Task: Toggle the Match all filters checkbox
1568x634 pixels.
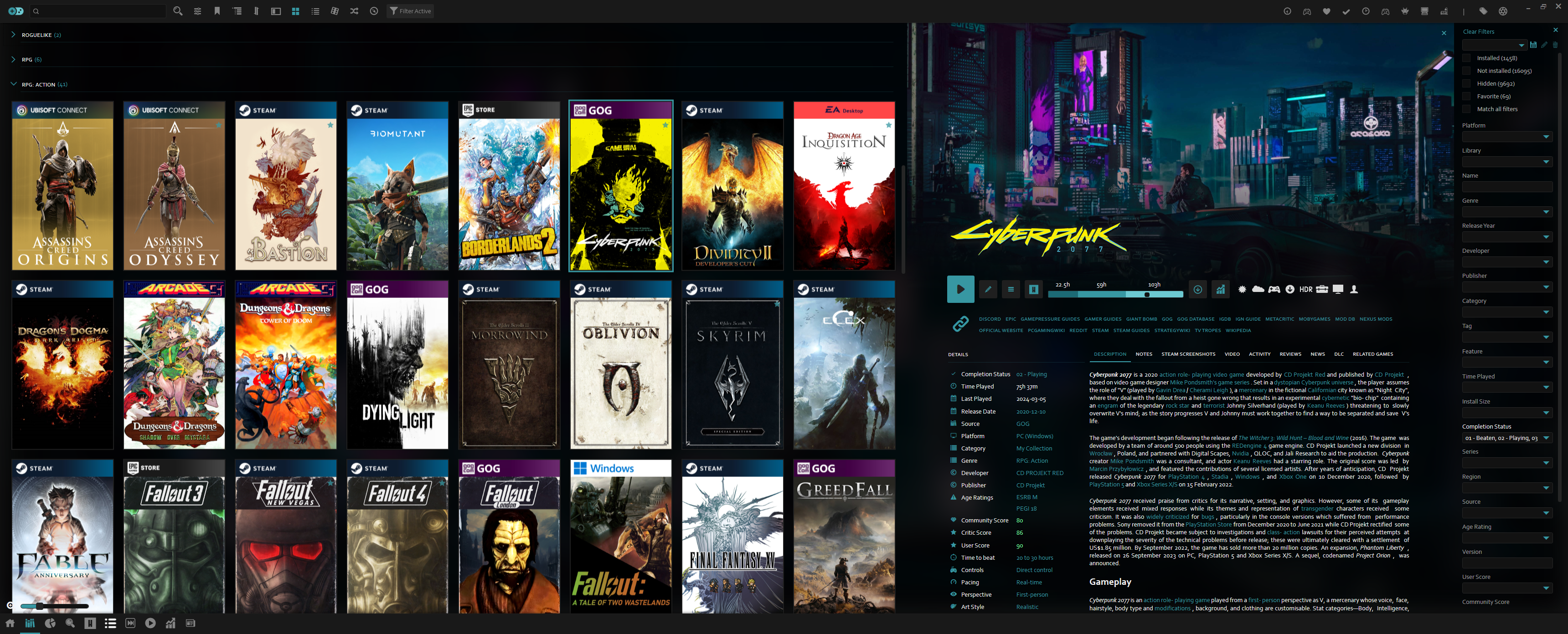Action: point(1466,109)
